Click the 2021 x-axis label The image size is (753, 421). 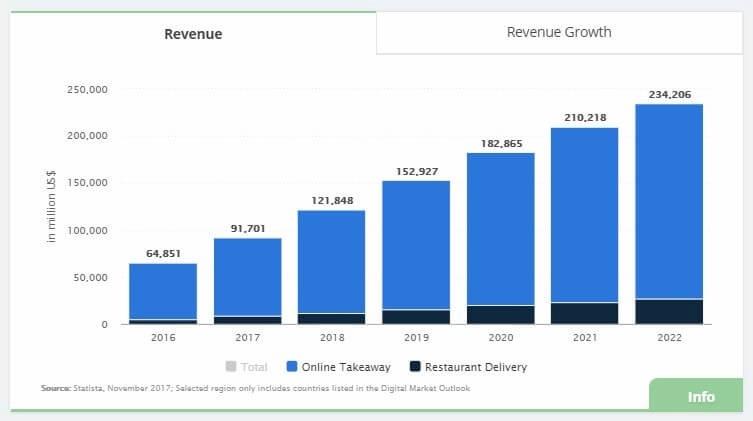pos(585,337)
